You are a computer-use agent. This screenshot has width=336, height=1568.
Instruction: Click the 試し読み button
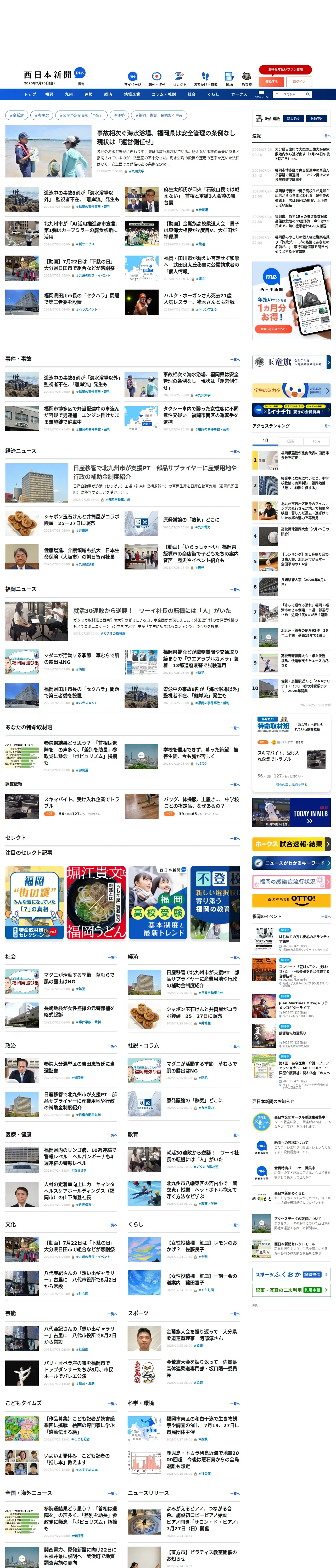coord(293,119)
